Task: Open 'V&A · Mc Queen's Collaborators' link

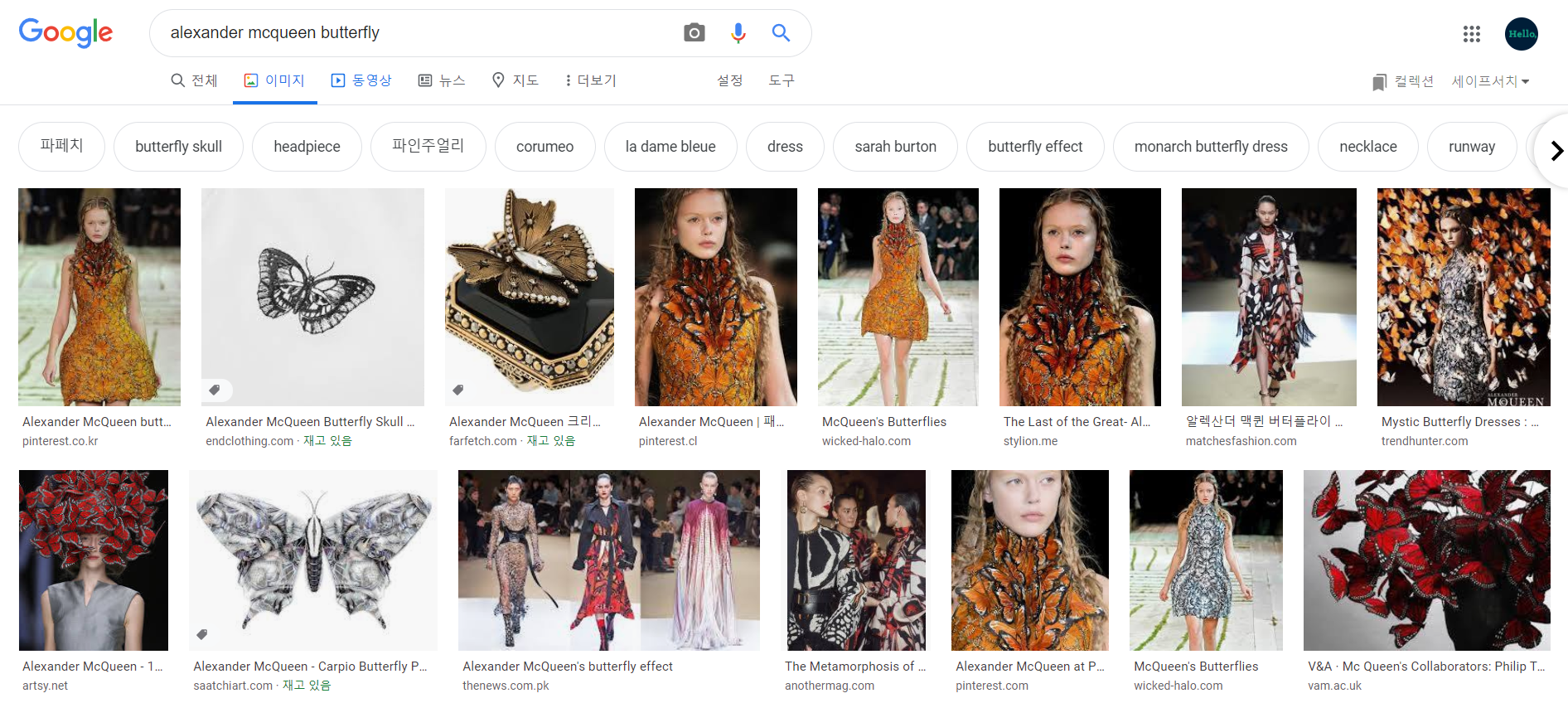Action: (1426, 667)
